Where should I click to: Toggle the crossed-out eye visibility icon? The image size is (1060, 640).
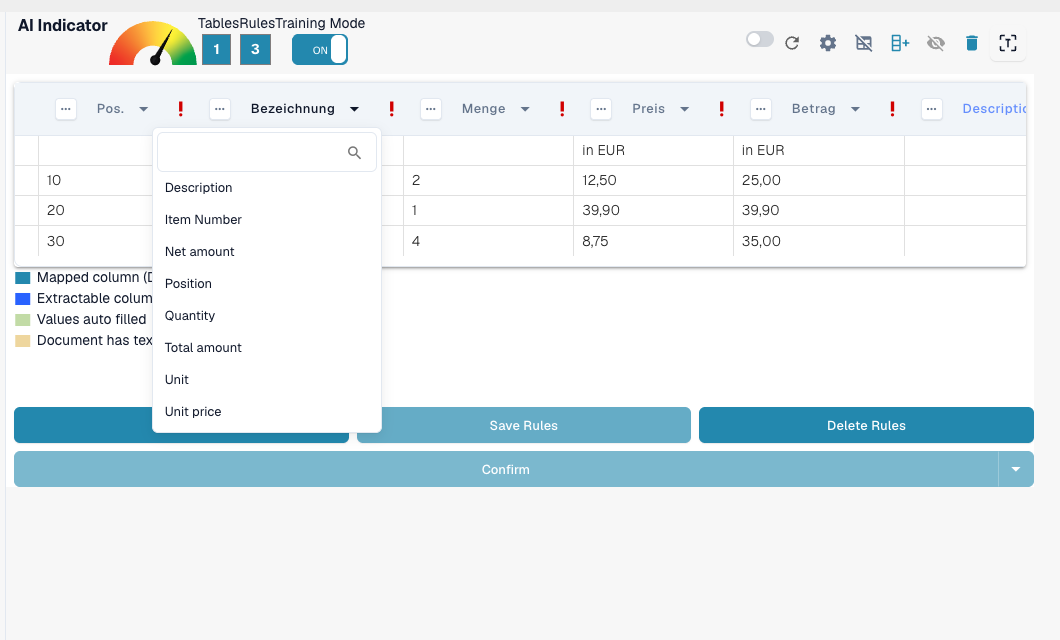pyautogui.click(x=936, y=43)
